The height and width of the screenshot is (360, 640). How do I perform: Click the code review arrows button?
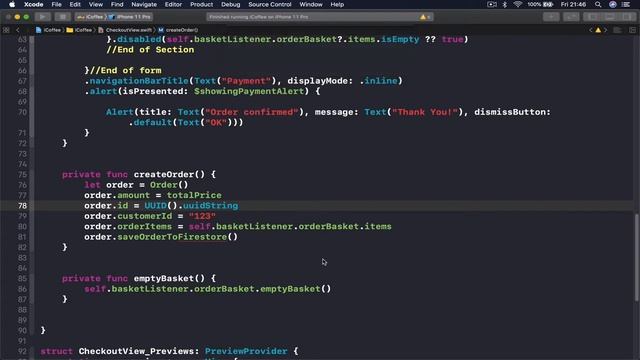click(x=571, y=17)
